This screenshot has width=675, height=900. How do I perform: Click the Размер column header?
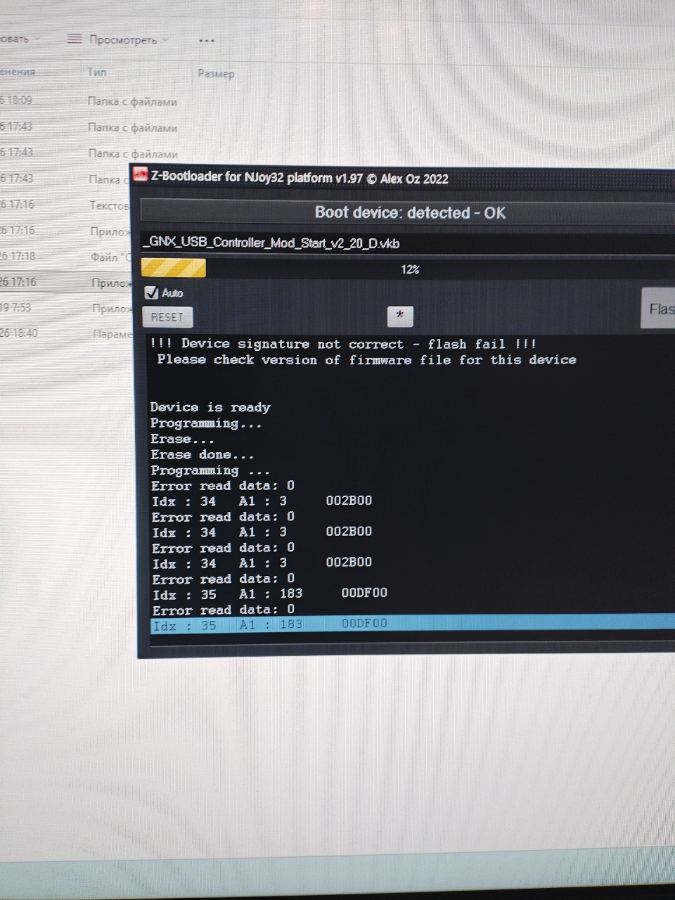[x=216, y=74]
